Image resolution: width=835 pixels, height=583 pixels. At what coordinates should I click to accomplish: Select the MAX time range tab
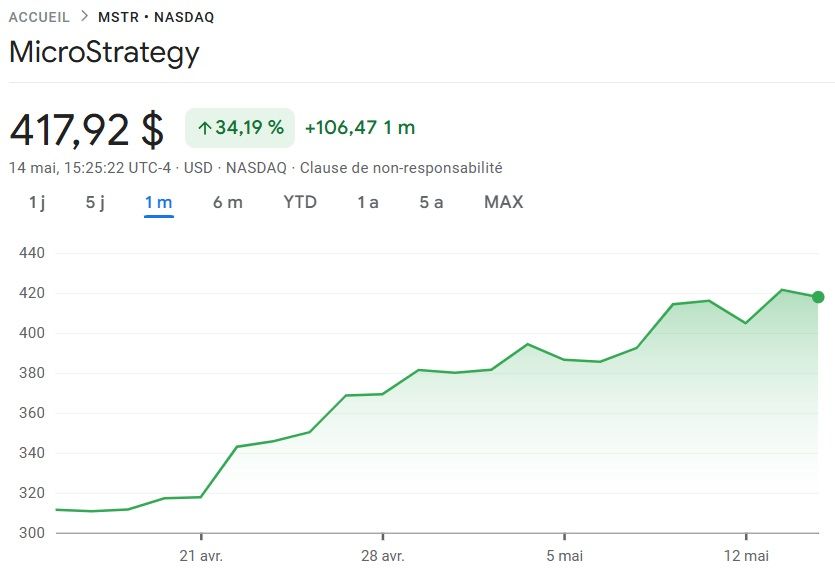(503, 202)
